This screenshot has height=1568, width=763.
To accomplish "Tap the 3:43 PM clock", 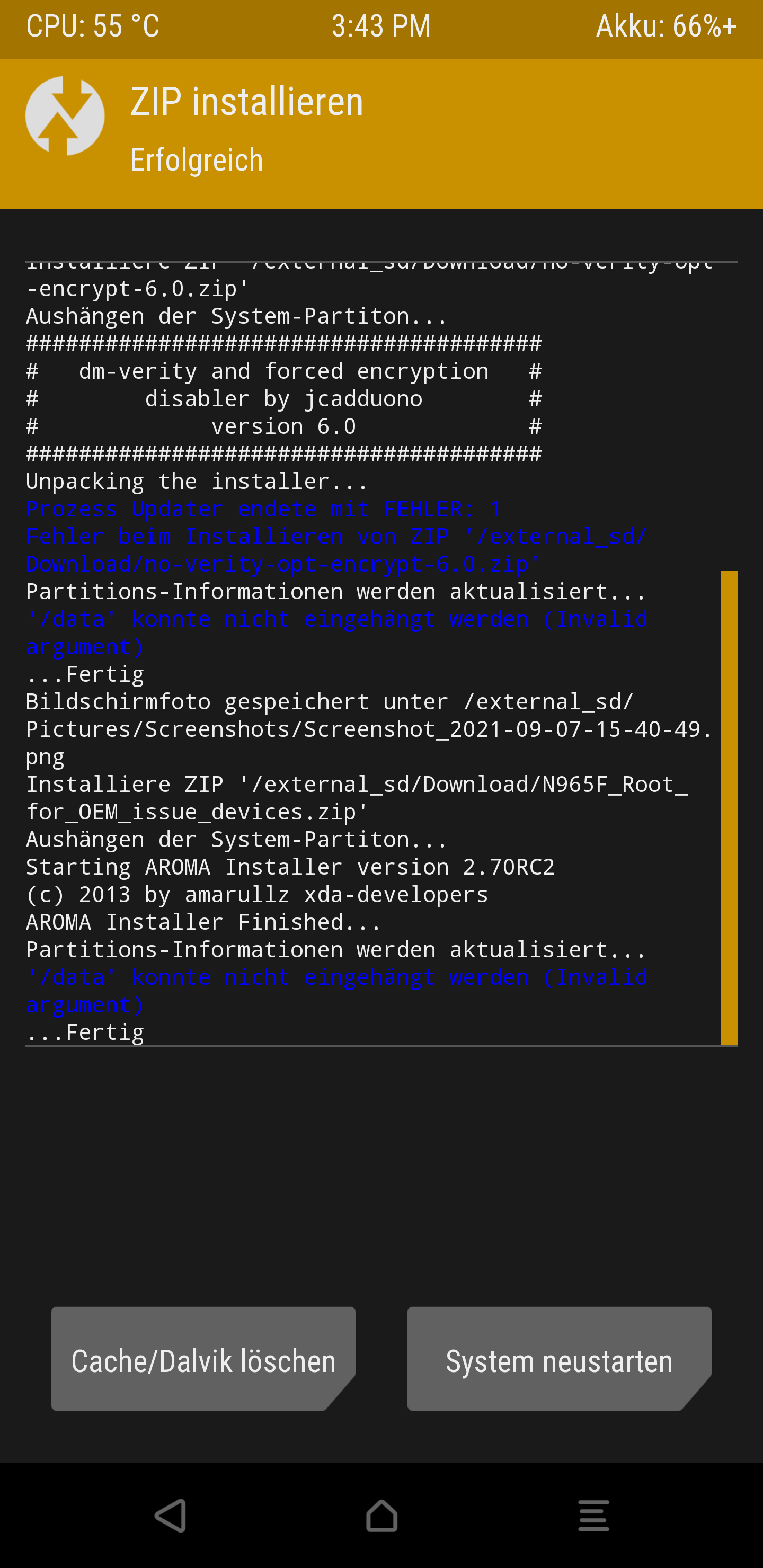I will [381, 26].
